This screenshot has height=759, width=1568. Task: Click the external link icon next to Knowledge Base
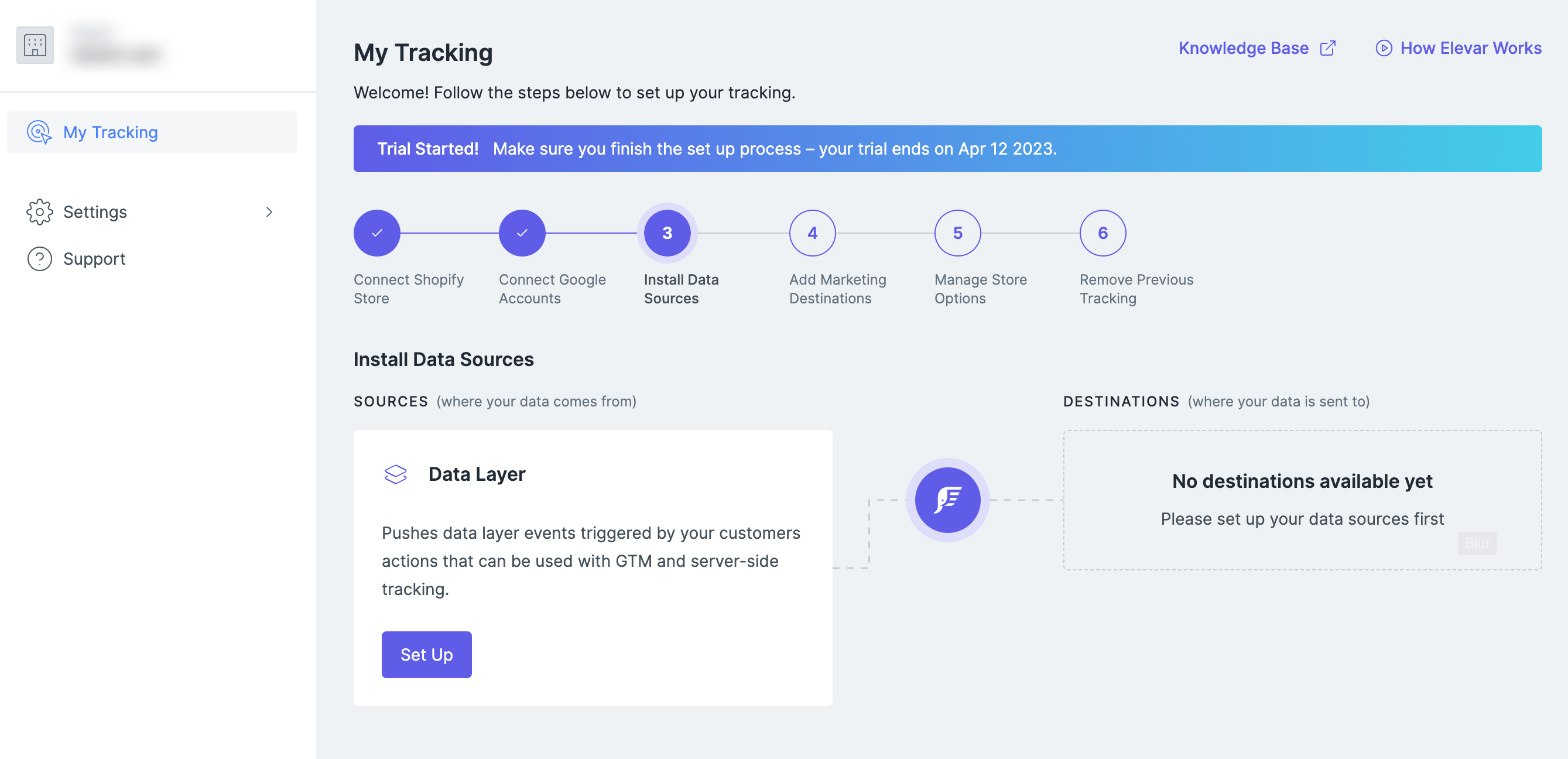coord(1329,47)
